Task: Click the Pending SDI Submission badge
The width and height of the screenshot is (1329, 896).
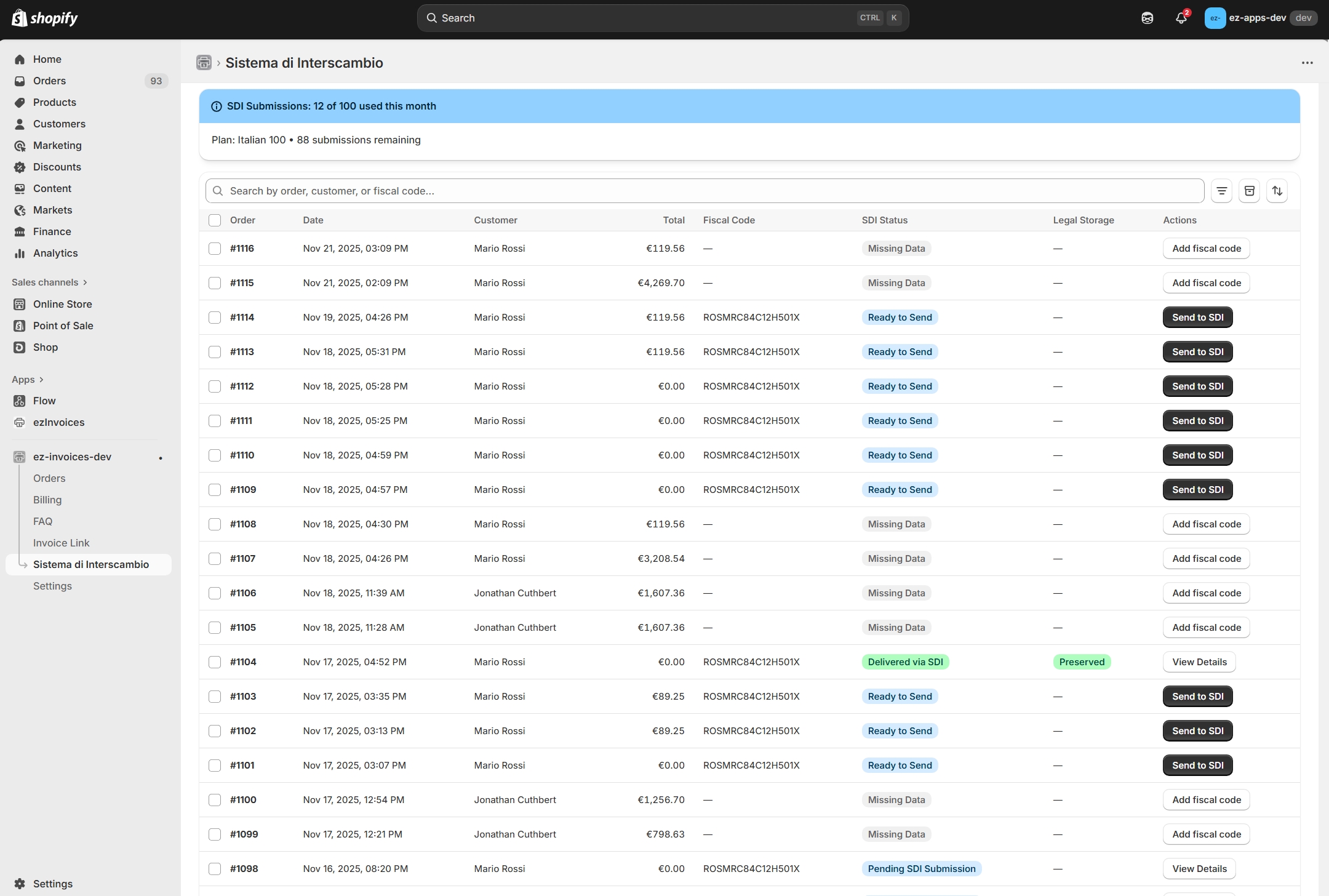Action: pyautogui.click(x=922, y=869)
